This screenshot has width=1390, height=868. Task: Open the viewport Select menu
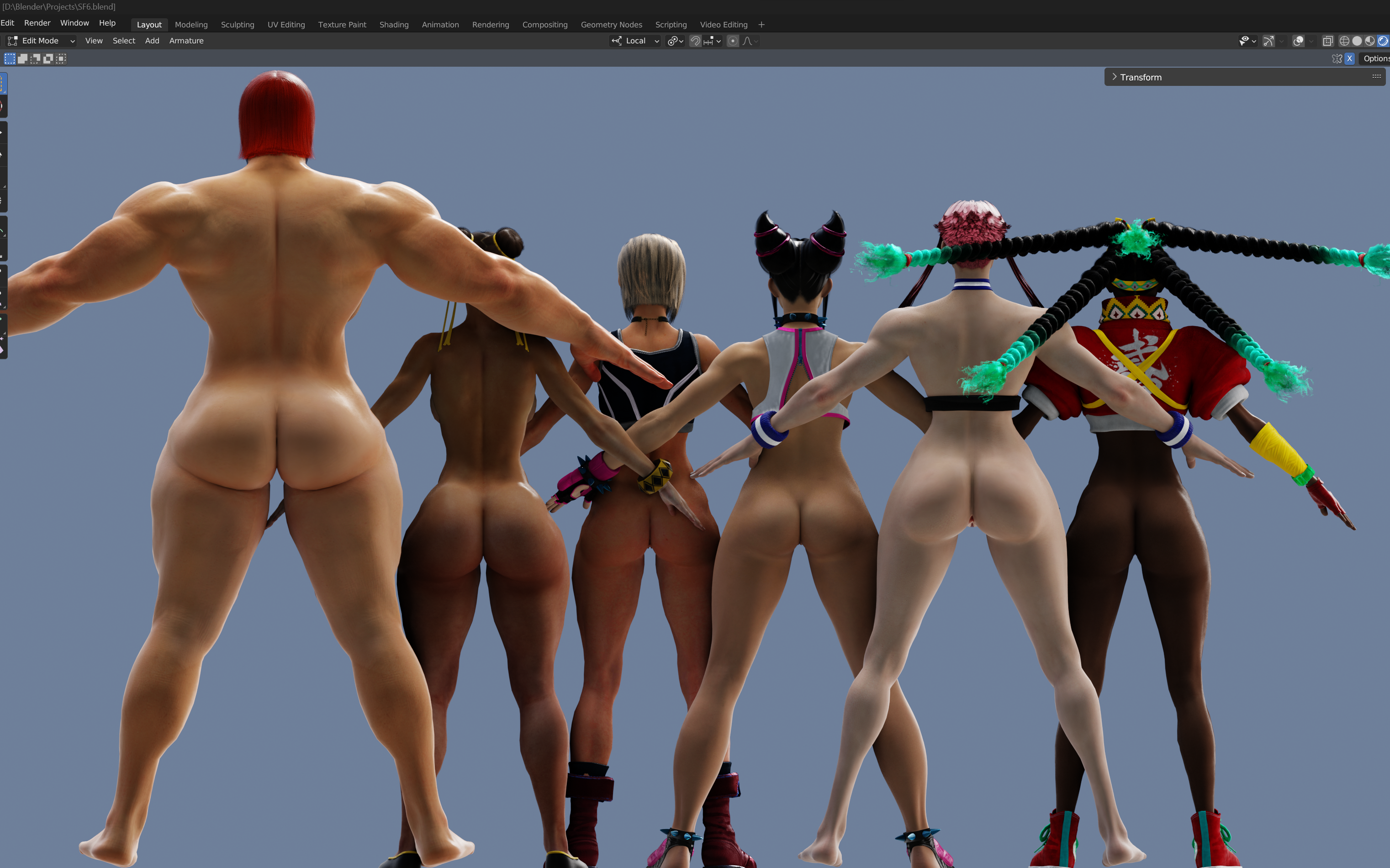pos(124,41)
